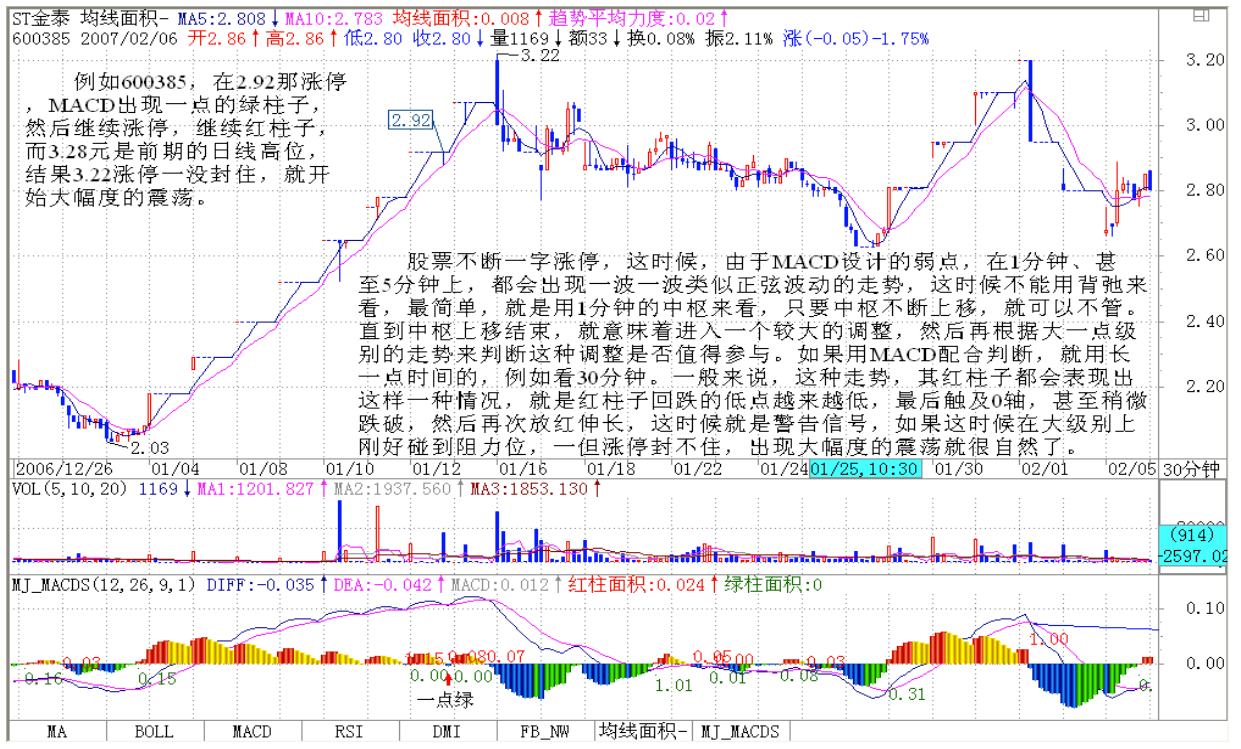Click the (914) volume value box
The width and height of the screenshot is (1241, 749).
pyautogui.click(x=1195, y=536)
